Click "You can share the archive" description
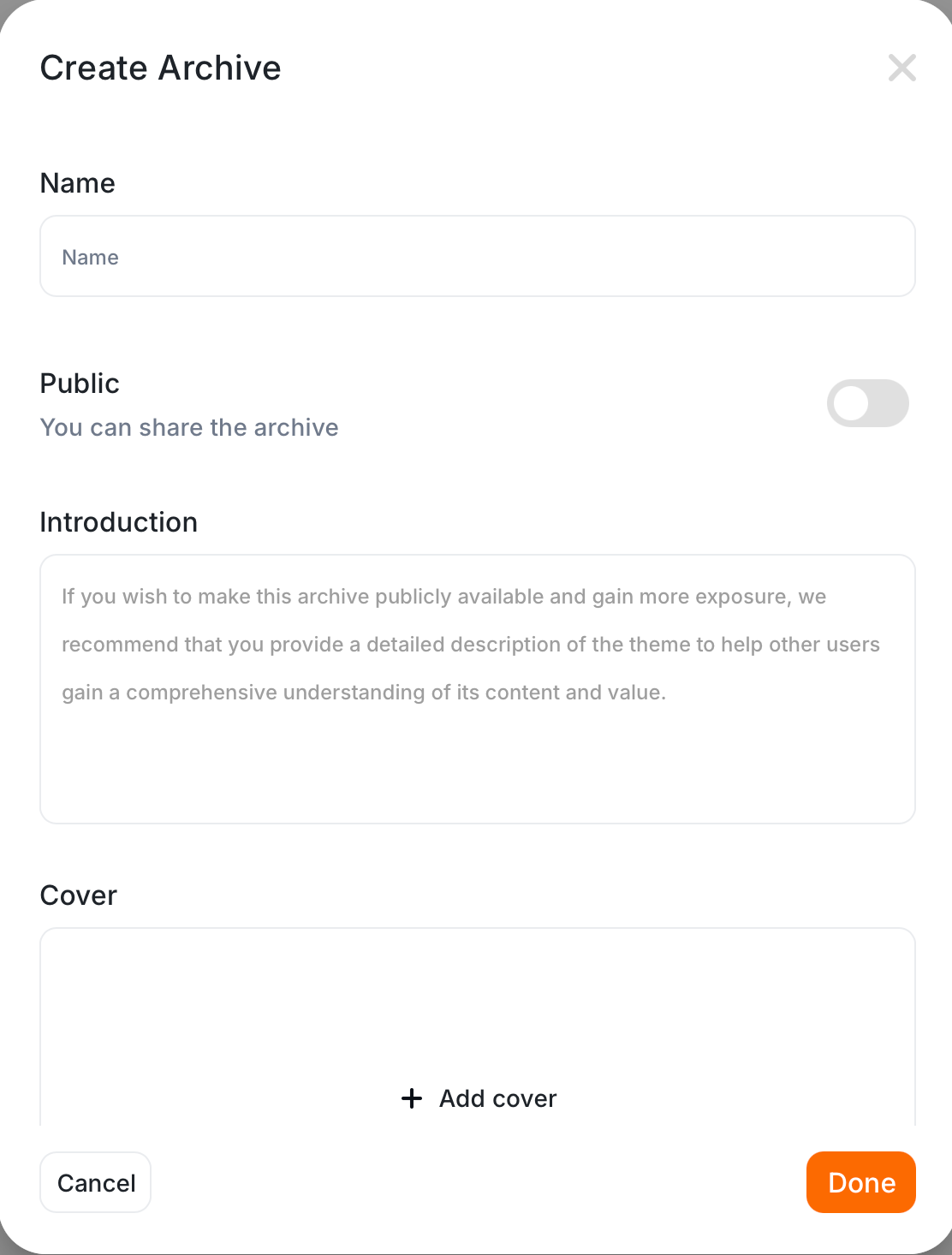The height and width of the screenshot is (1255, 952). click(189, 427)
